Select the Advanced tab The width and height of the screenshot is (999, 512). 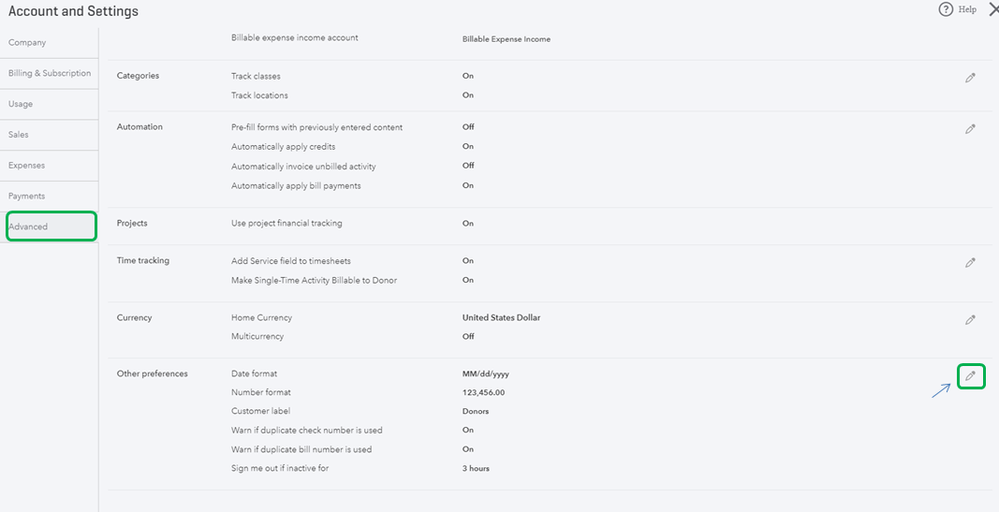[x=51, y=227]
